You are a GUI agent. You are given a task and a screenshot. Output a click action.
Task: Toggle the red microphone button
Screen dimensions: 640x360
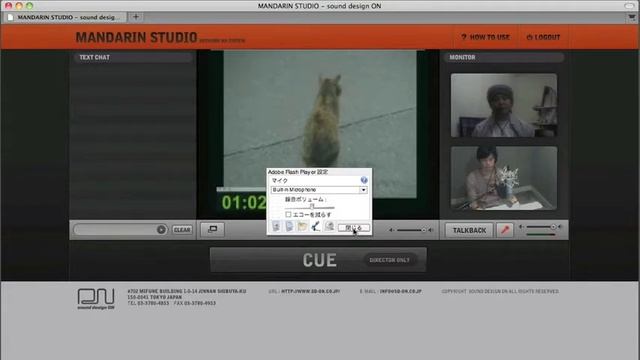pos(505,230)
